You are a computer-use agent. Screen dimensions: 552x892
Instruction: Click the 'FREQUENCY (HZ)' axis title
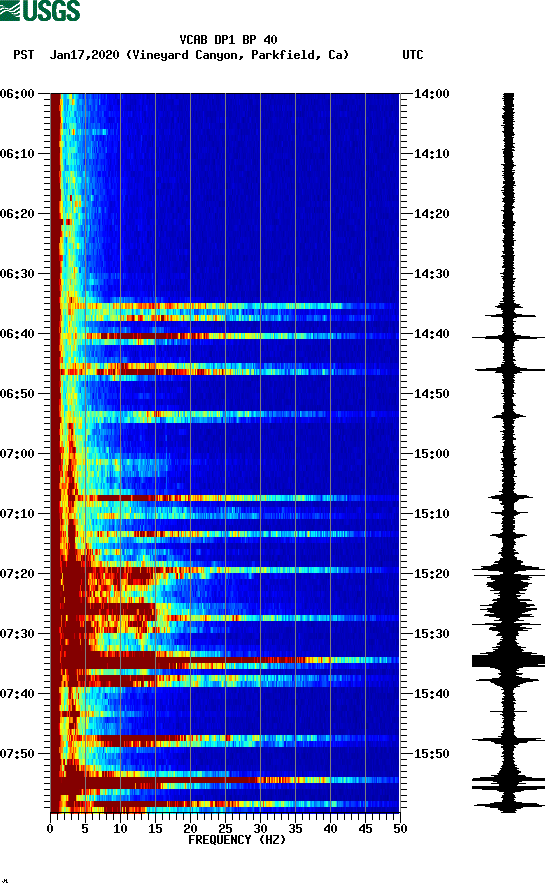[x=237, y=840]
